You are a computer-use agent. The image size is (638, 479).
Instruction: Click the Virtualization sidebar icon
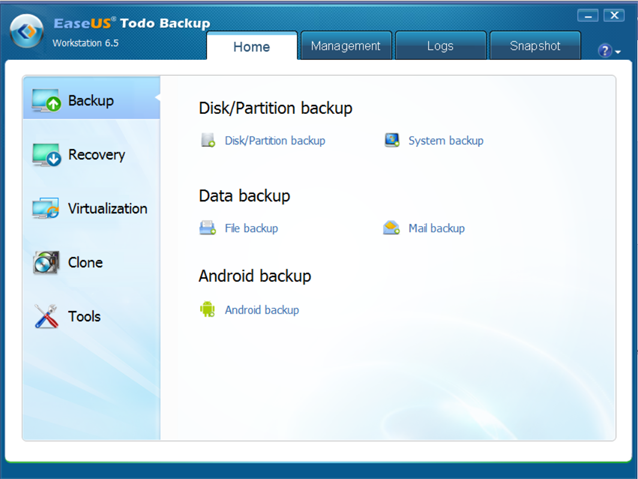point(46,209)
